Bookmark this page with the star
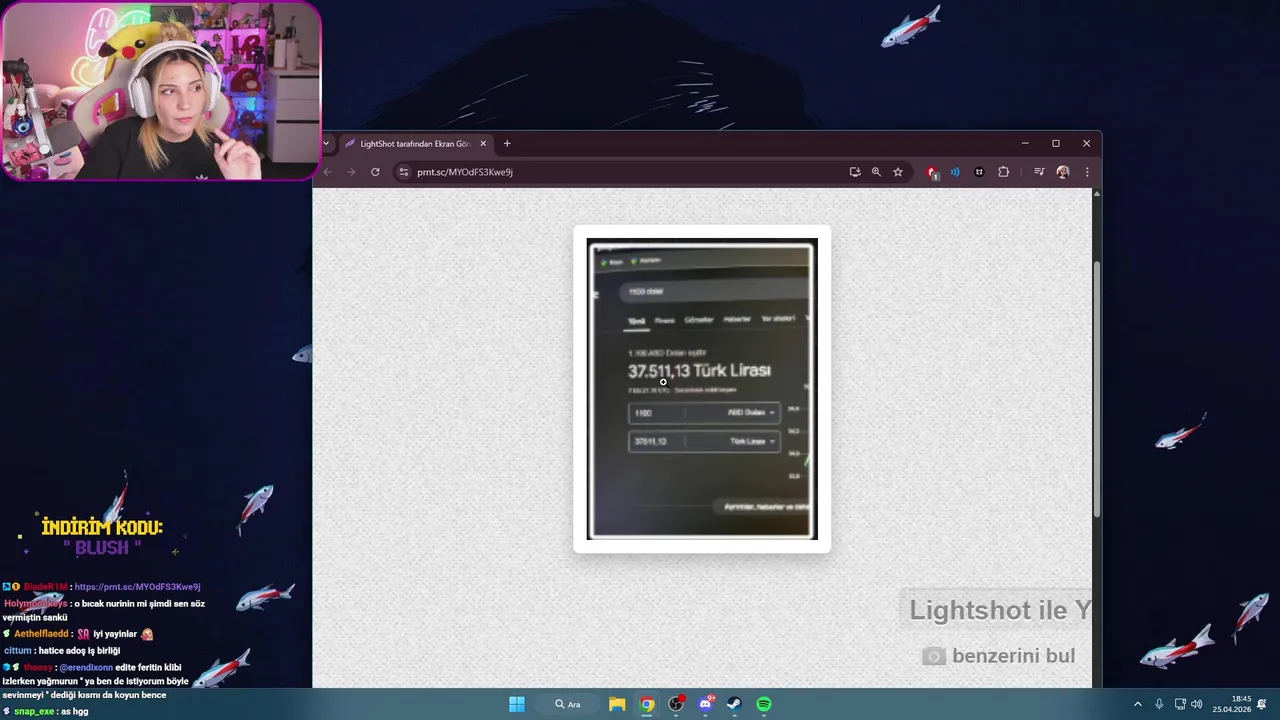Image resolution: width=1280 pixels, height=720 pixels. (898, 172)
